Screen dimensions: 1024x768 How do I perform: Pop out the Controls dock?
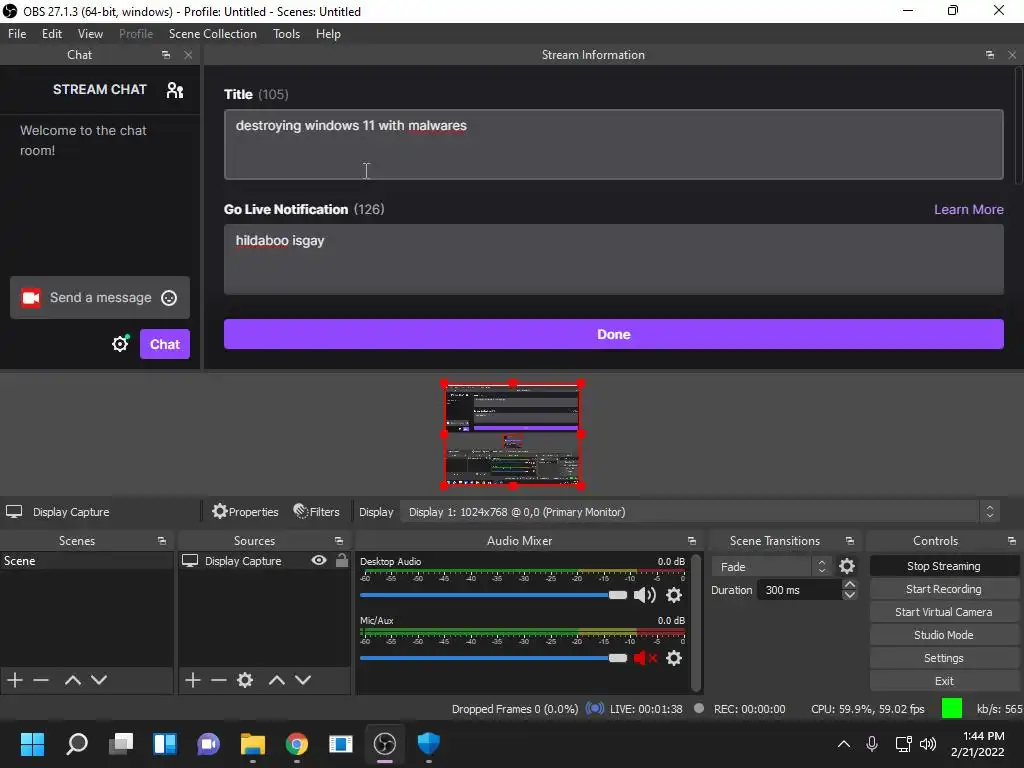[1012, 541]
